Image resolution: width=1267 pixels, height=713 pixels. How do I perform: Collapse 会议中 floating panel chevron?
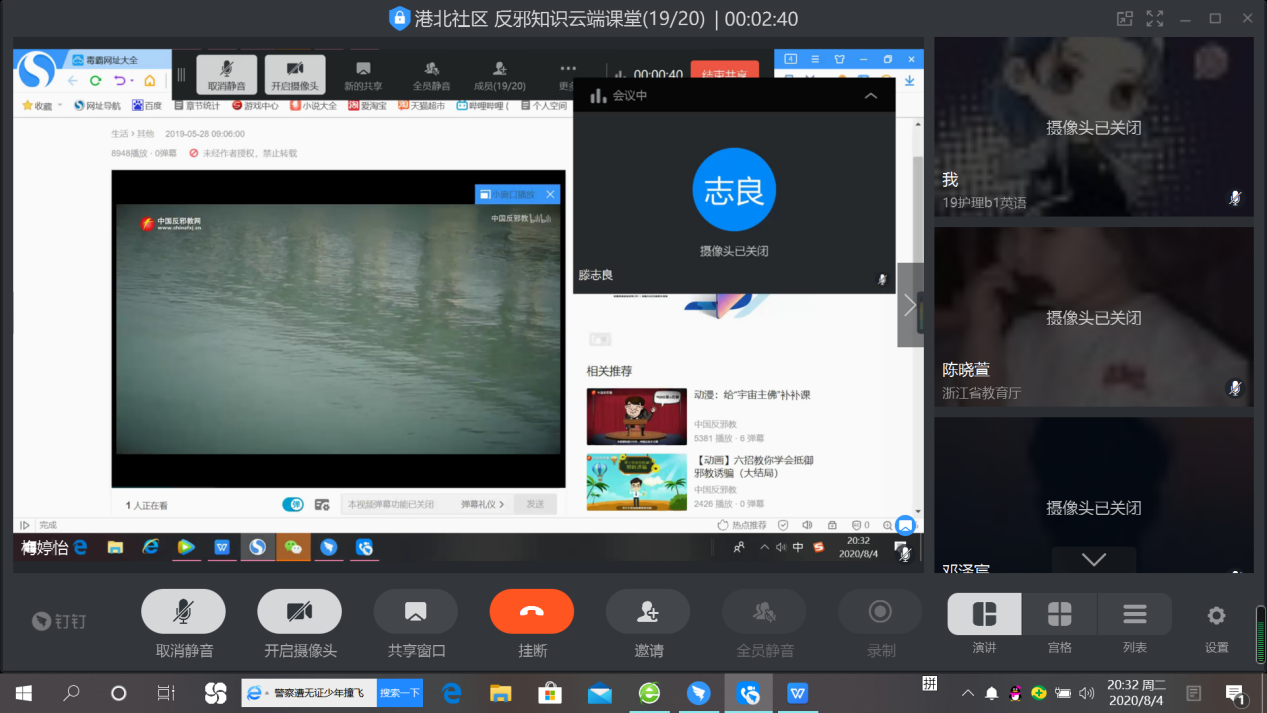click(x=870, y=96)
